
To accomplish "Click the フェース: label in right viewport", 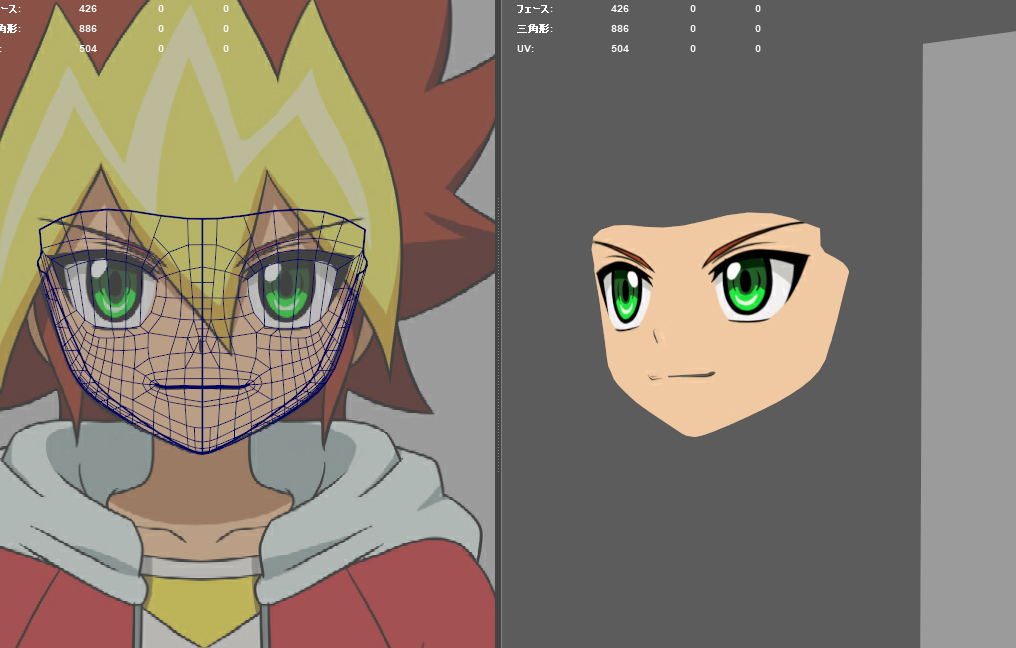I will (x=535, y=9).
